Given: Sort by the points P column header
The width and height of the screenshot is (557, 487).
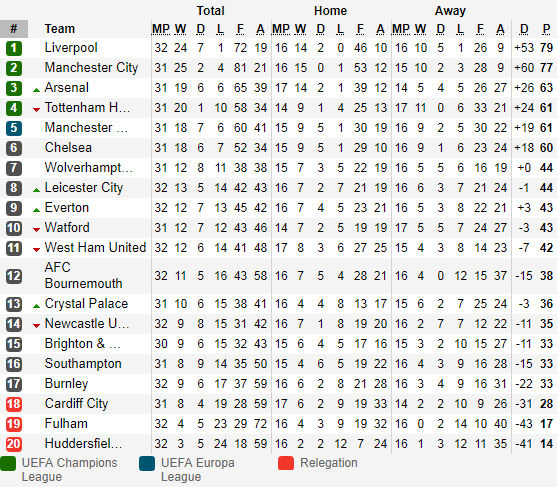Looking at the screenshot, I should [x=546, y=29].
